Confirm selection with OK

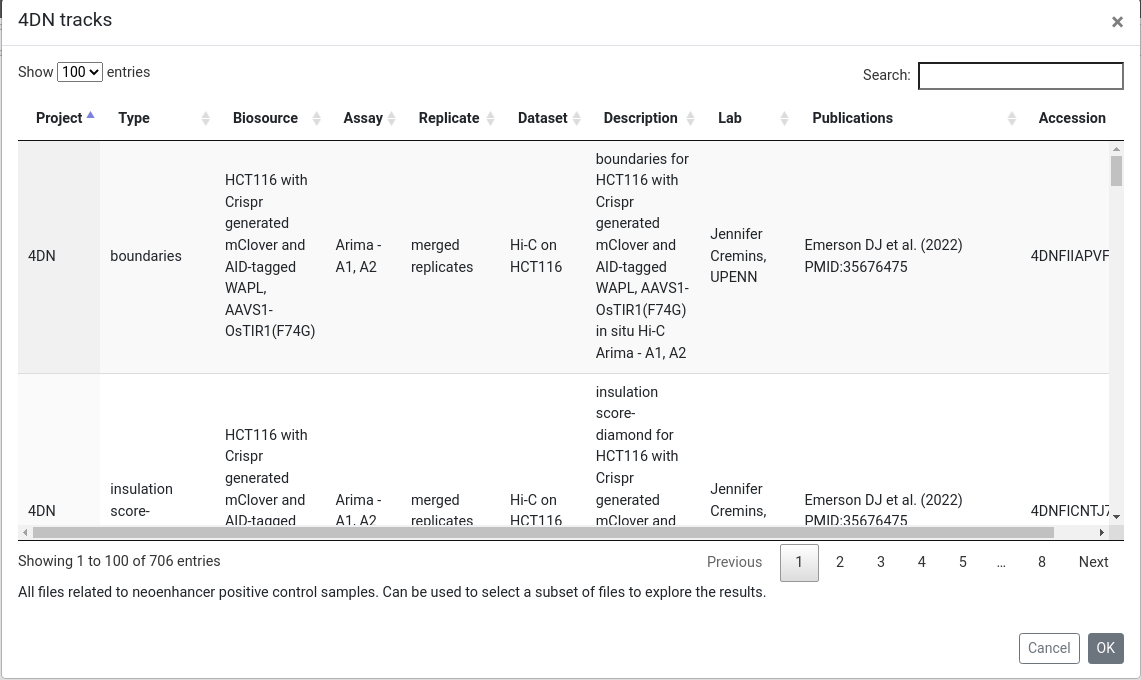pos(1105,648)
